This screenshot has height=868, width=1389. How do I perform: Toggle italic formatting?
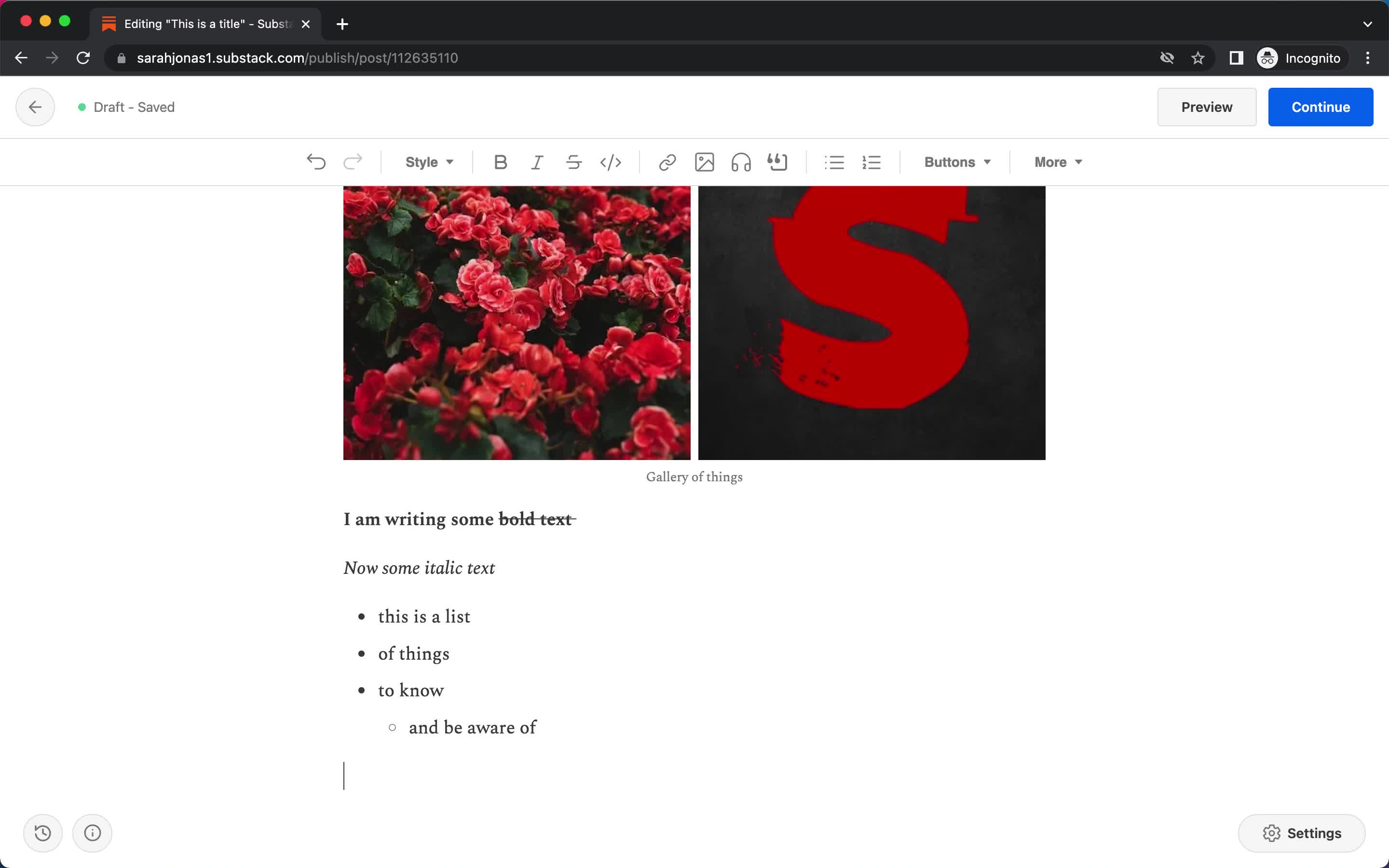[x=537, y=162]
